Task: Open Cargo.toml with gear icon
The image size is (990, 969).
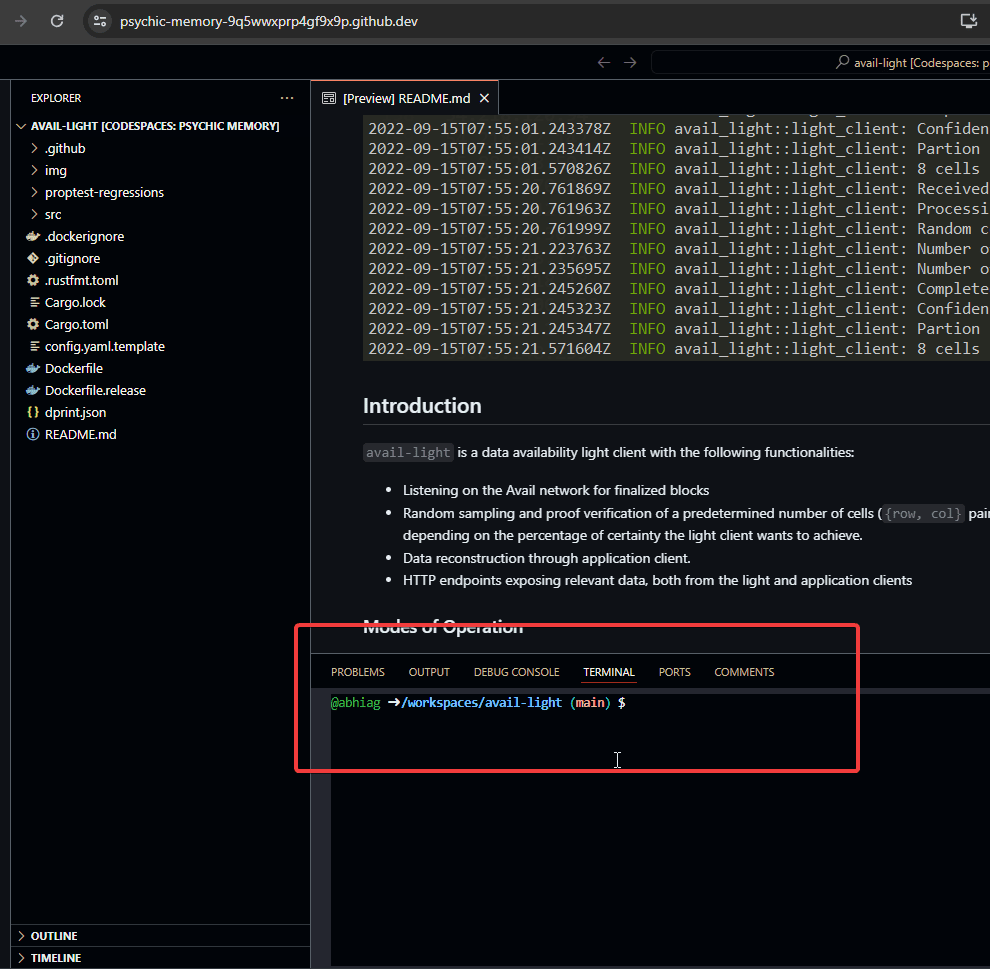Action: (x=75, y=324)
